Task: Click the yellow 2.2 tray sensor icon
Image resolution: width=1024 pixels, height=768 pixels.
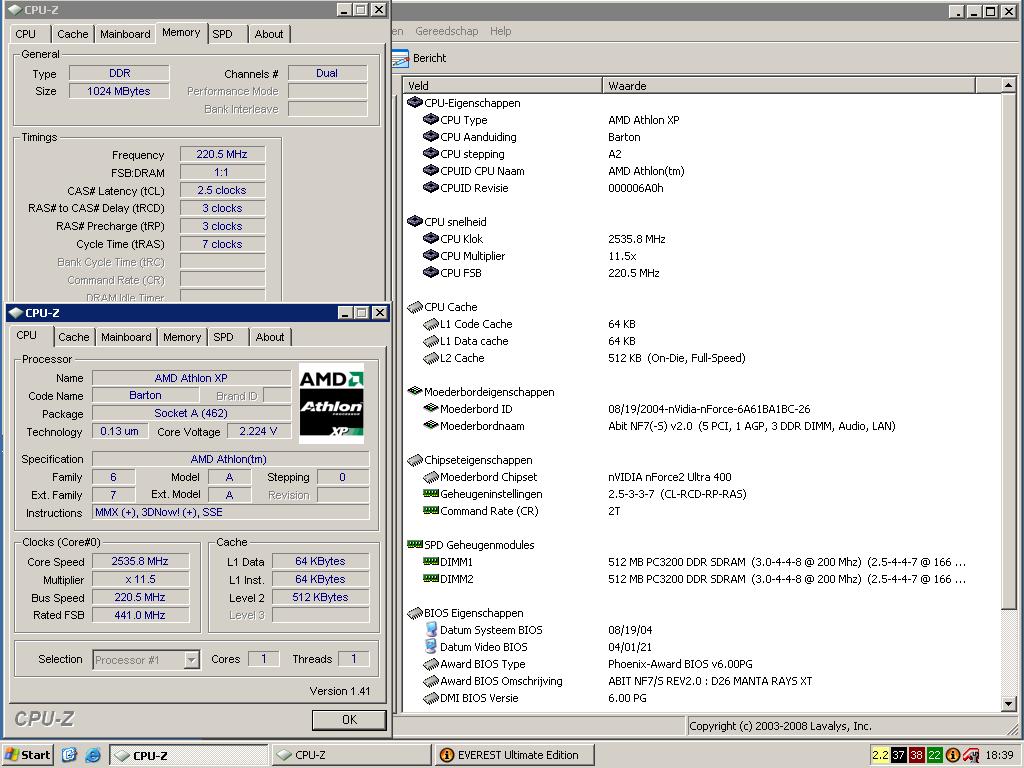Action: tap(880, 755)
